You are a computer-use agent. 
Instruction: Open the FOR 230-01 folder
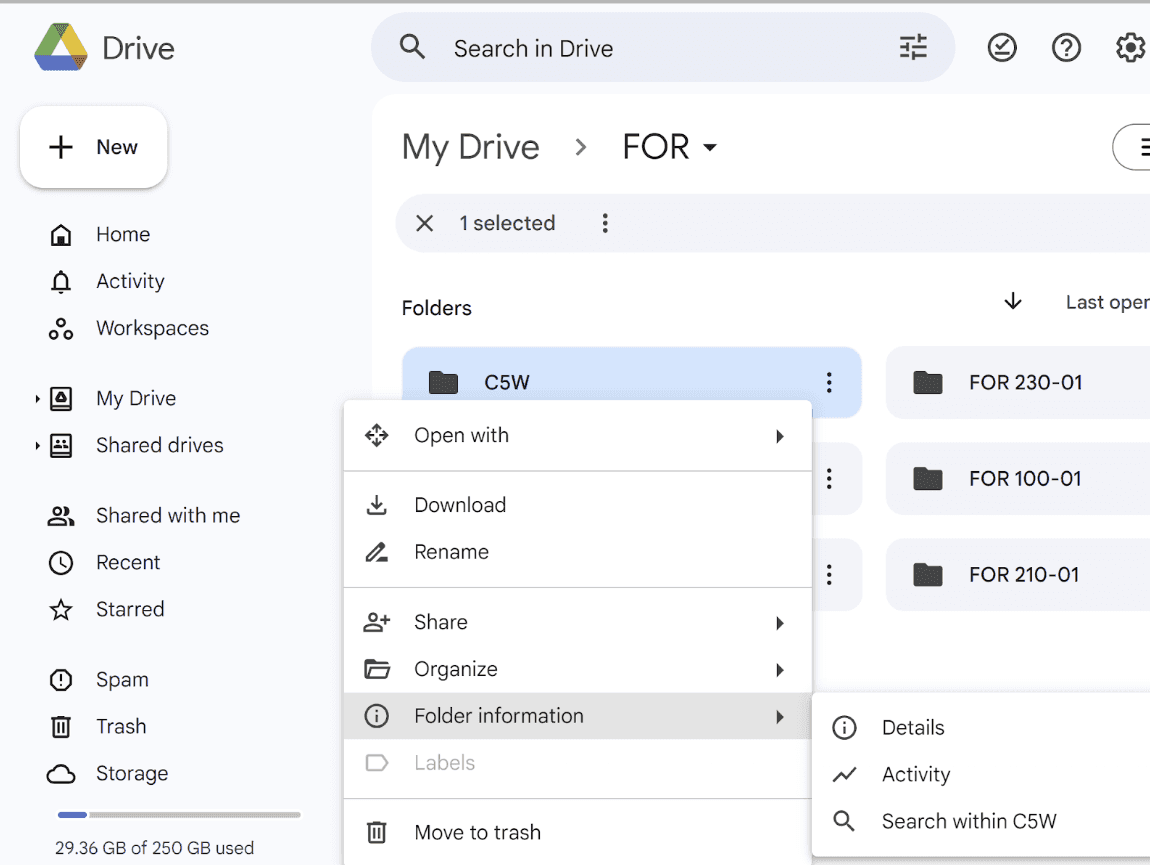(1018, 382)
